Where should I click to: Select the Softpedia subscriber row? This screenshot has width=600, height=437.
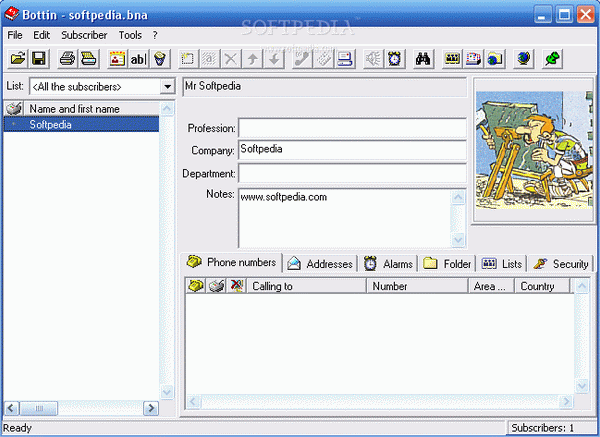coord(81,124)
